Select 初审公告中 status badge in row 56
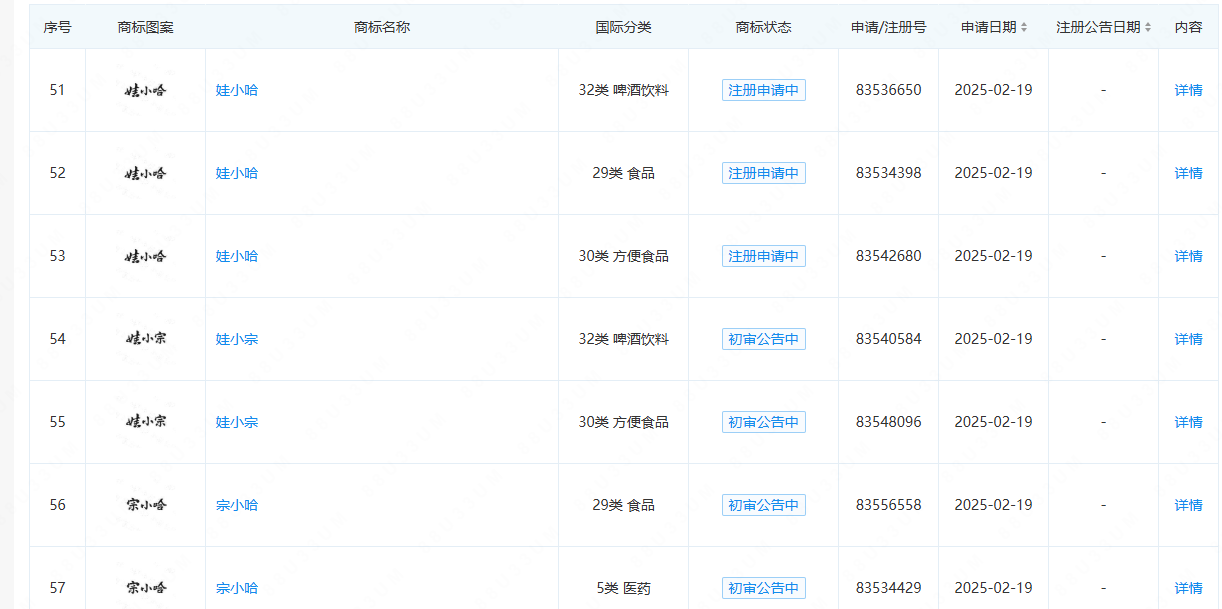The height and width of the screenshot is (609, 1222). coord(763,505)
